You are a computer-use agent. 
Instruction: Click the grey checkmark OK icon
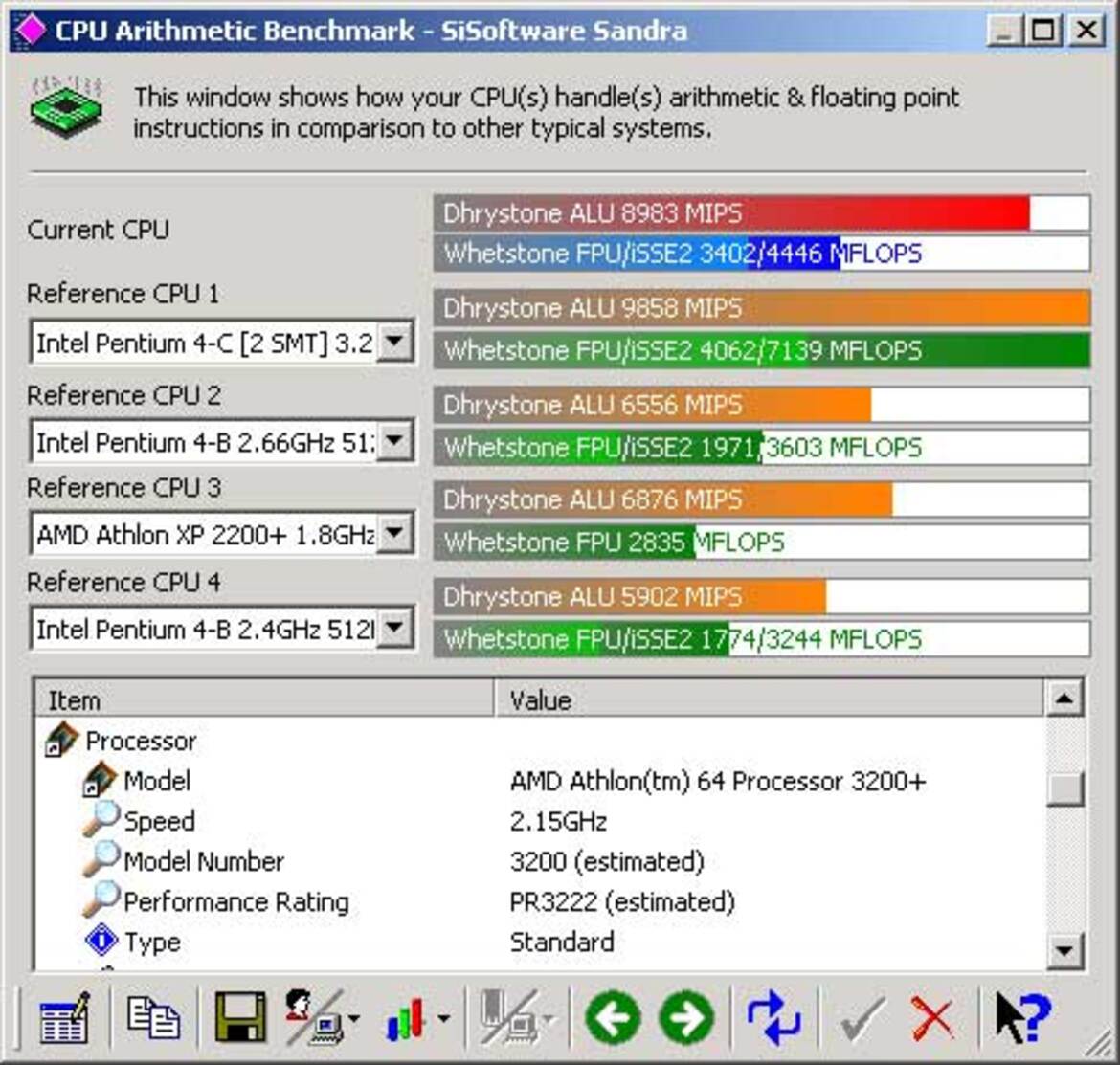point(862,1019)
